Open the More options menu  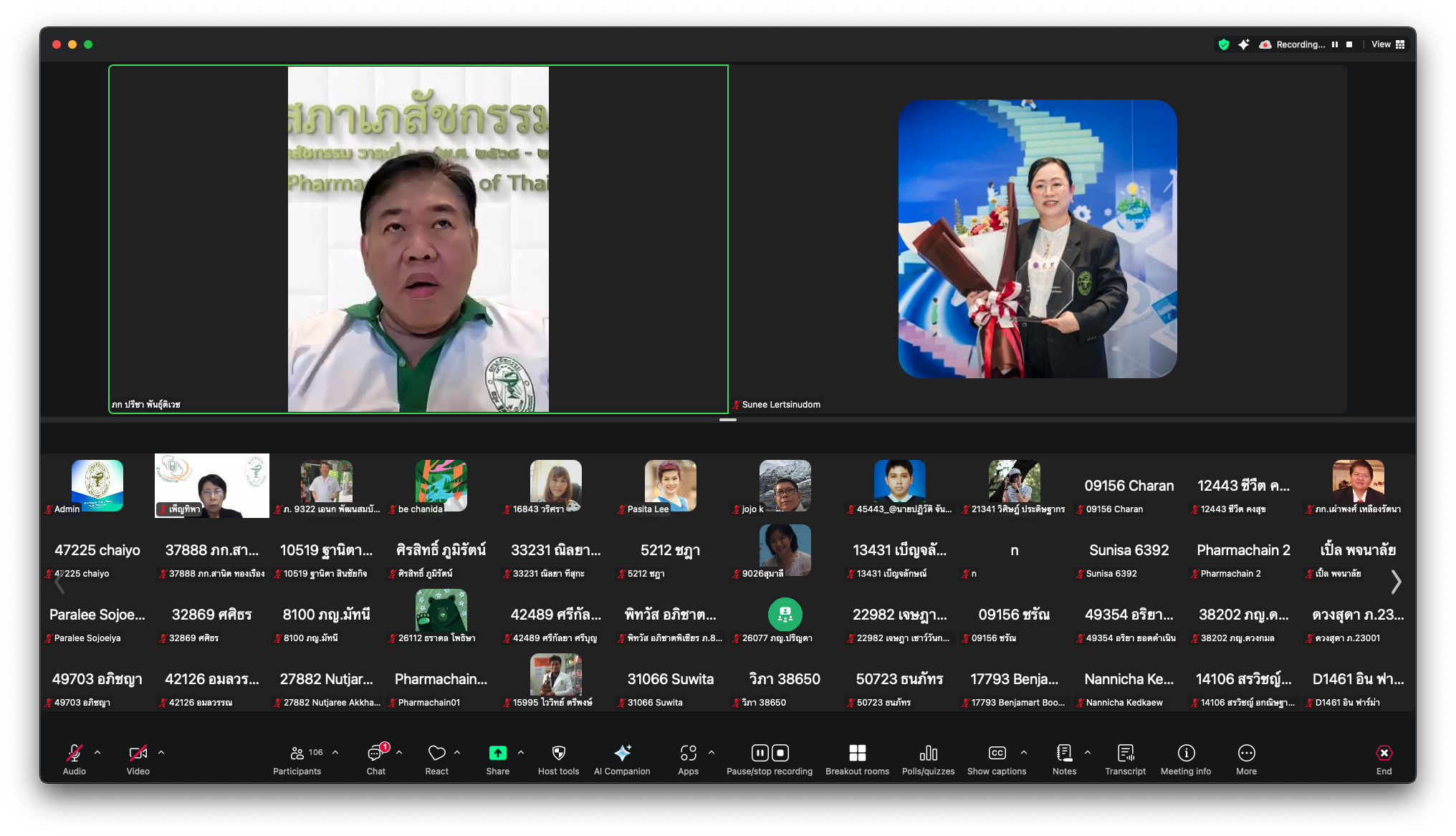click(x=1246, y=753)
